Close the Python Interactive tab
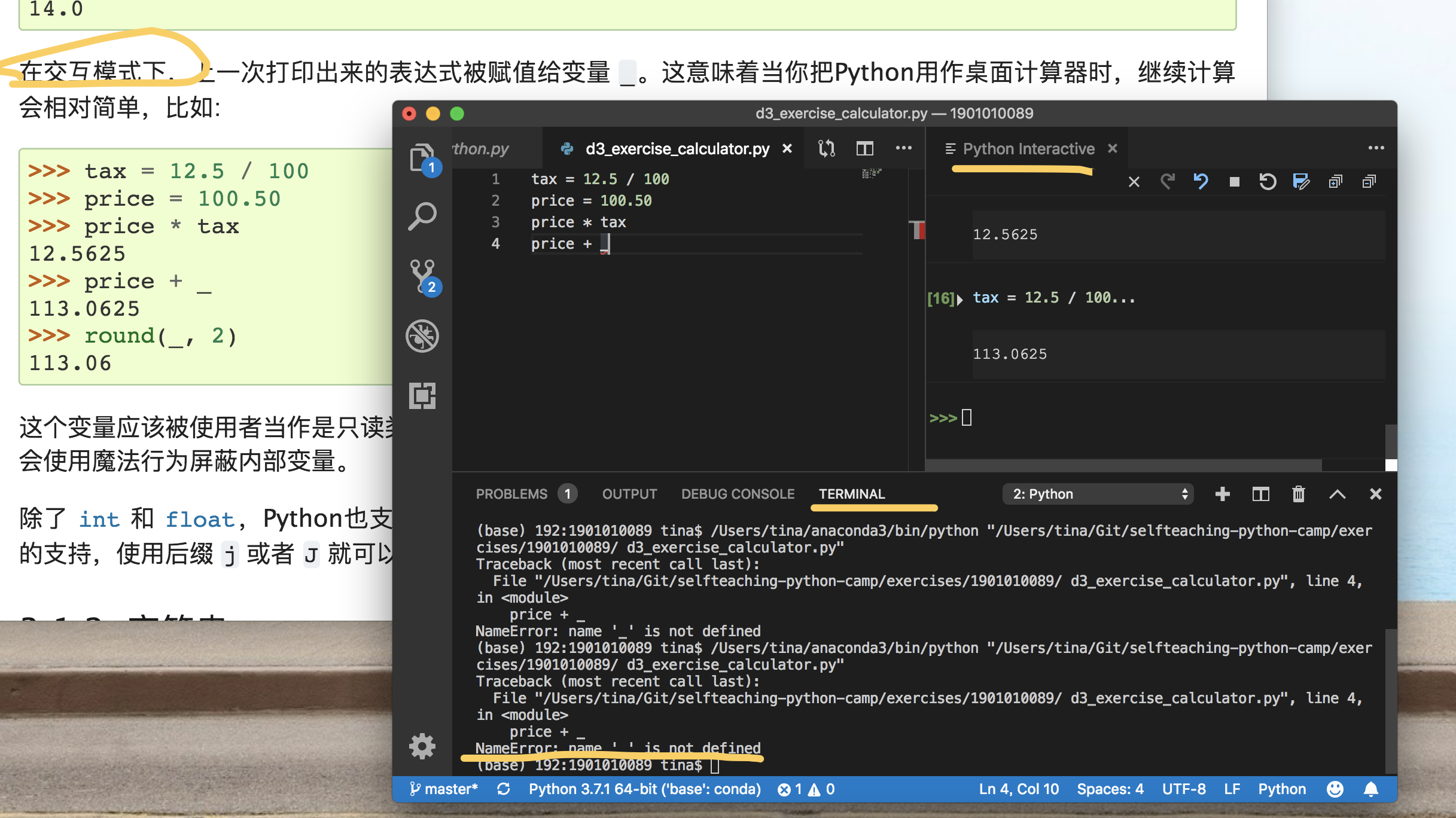Screen dimensions: 1456x818 (1113, 148)
